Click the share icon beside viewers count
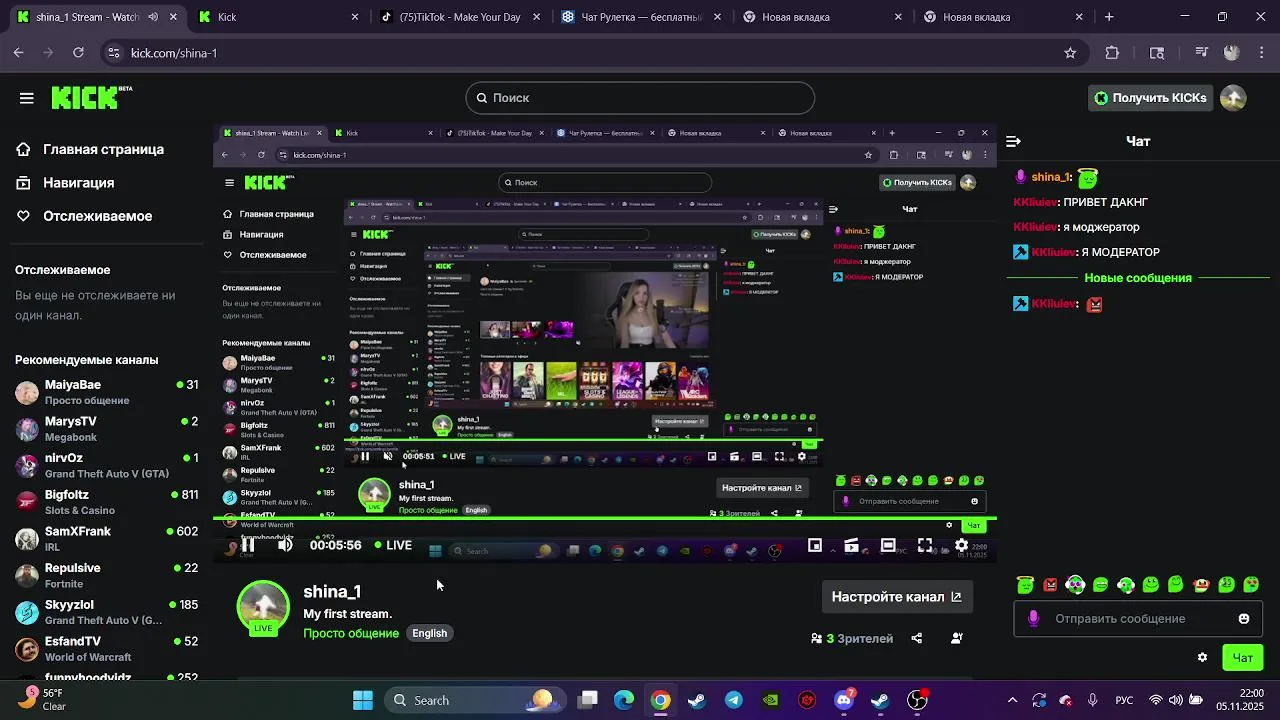 tap(917, 638)
